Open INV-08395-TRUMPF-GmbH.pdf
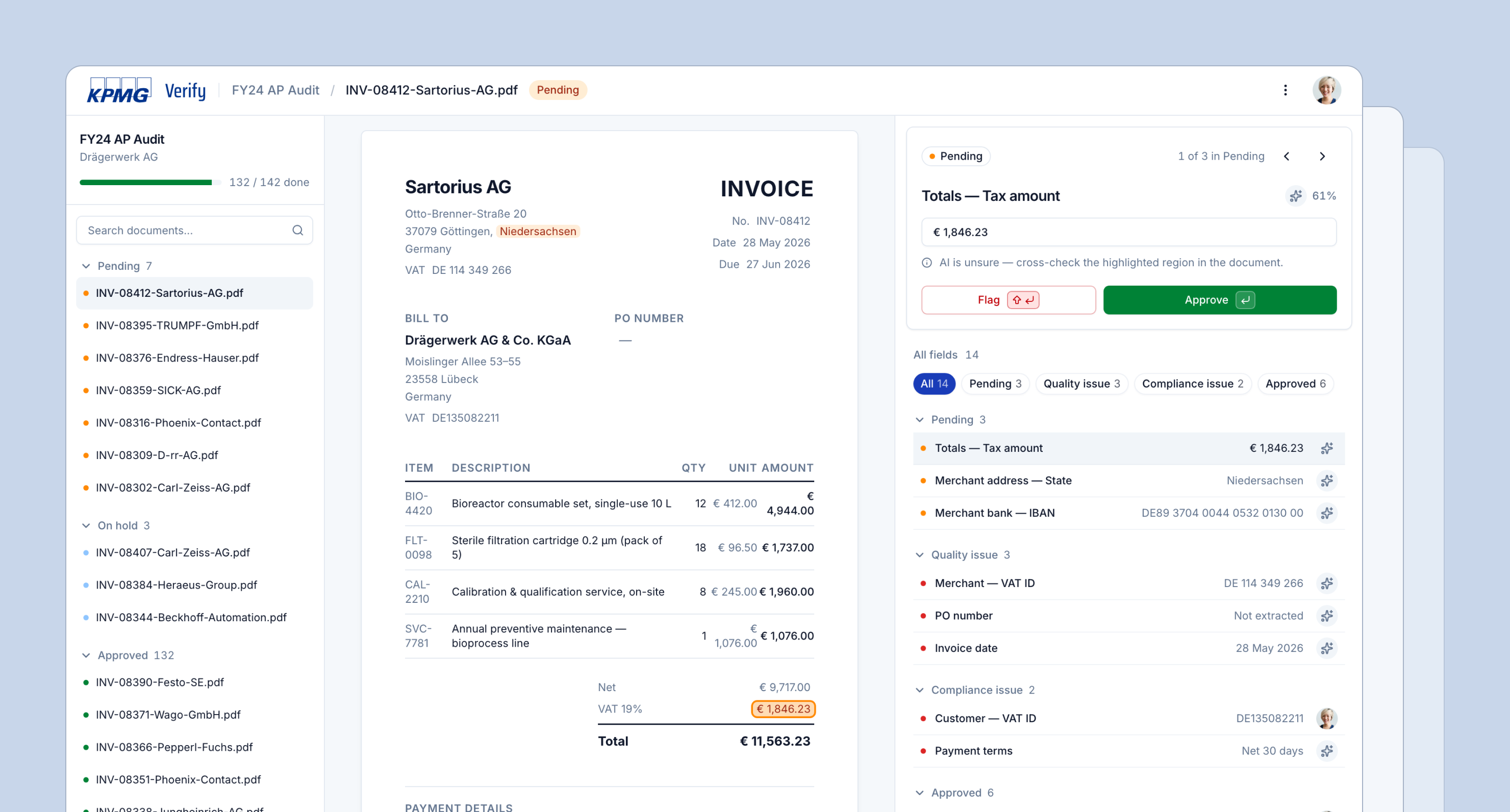1510x812 pixels. pyautogui.click(x=194, y=325)
